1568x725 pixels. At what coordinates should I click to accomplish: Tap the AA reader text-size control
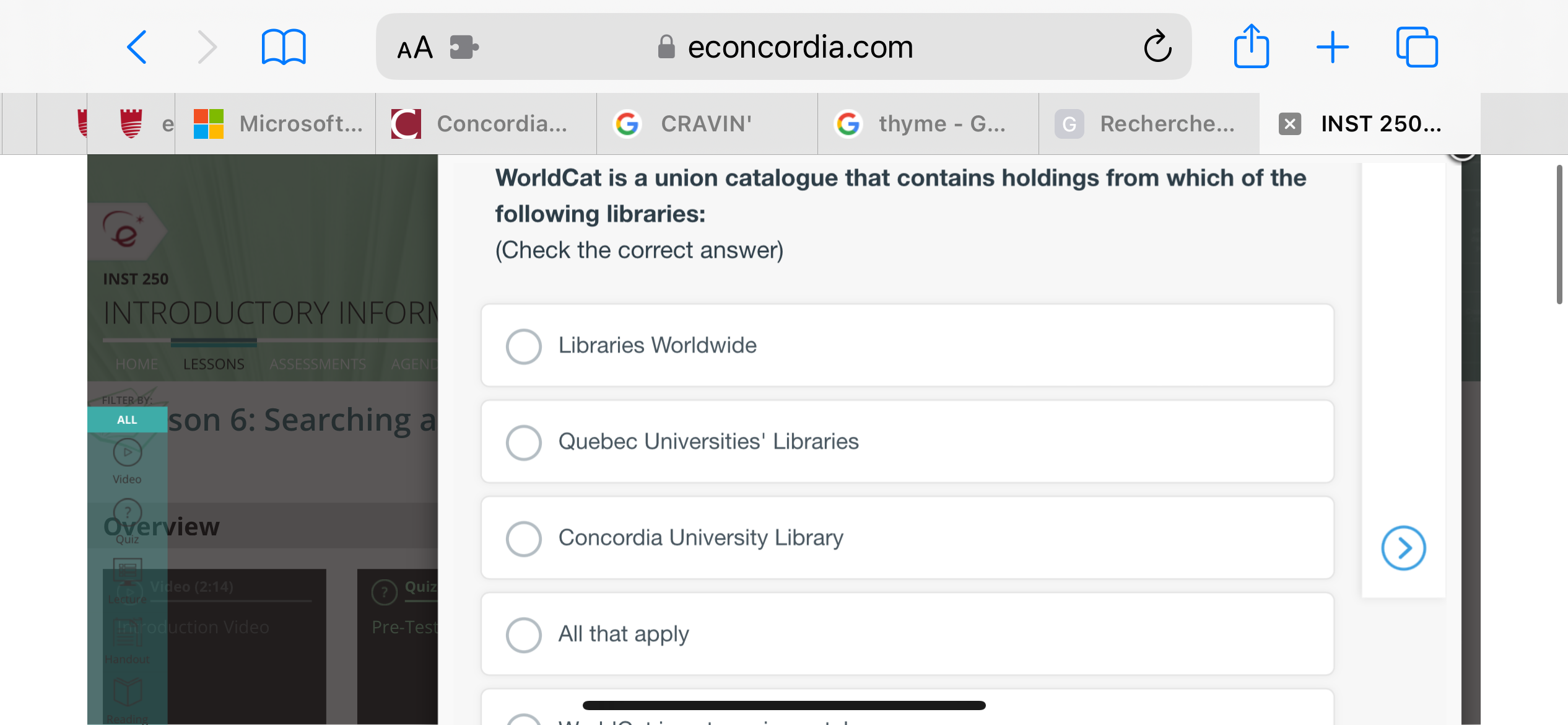[415, 47]
